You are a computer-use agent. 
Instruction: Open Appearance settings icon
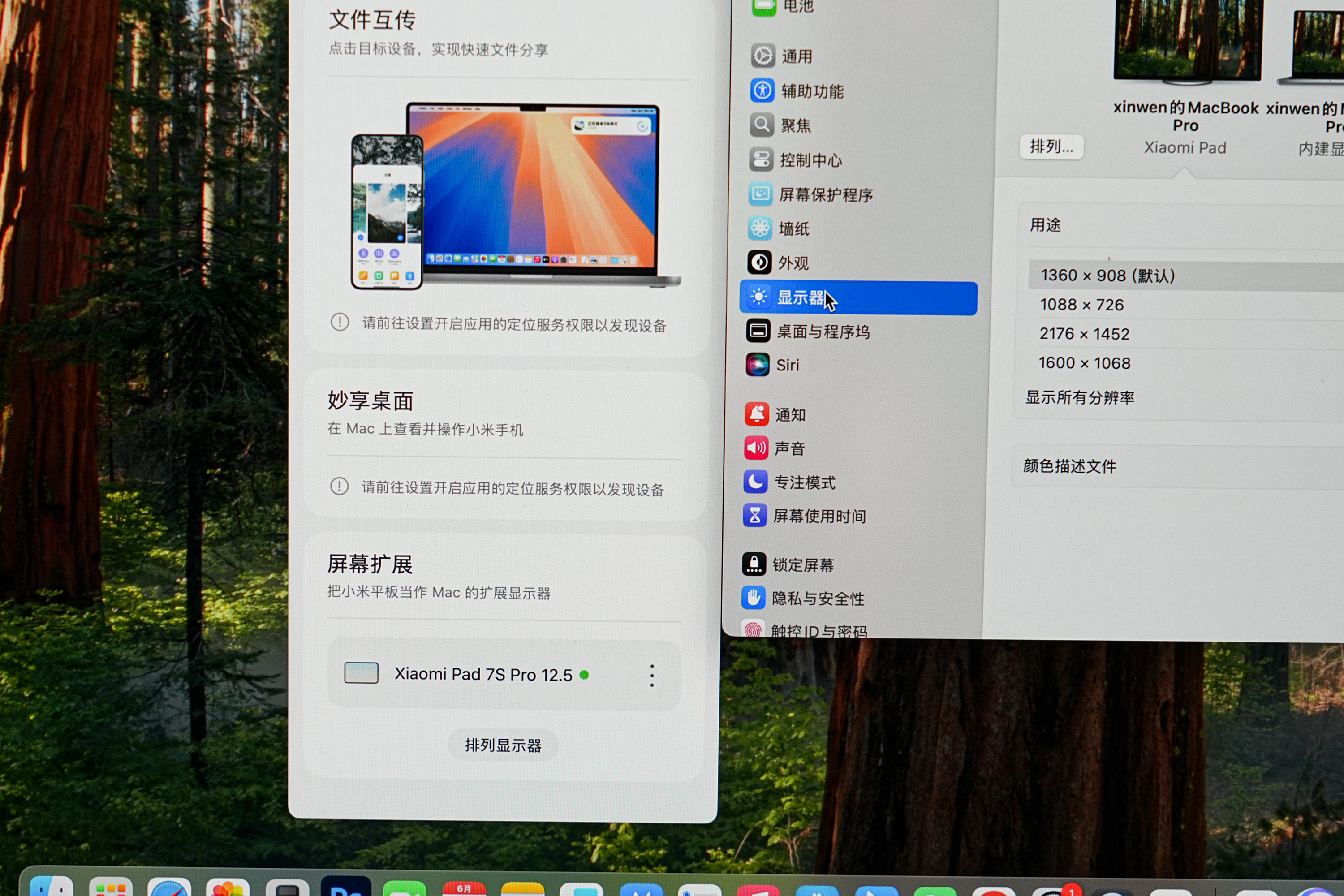tap(759, 263)
